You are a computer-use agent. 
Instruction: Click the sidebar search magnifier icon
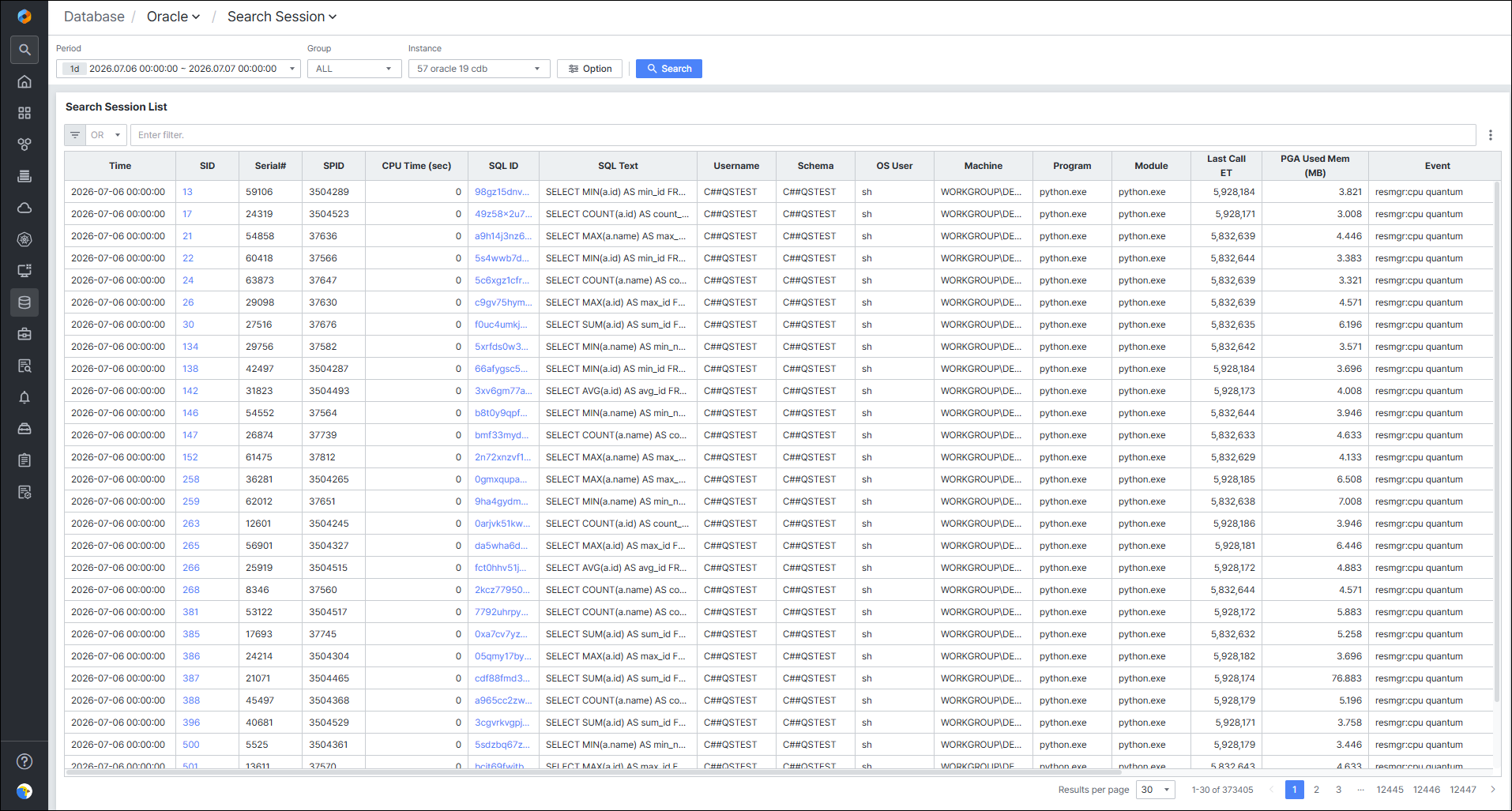point(24,50)
